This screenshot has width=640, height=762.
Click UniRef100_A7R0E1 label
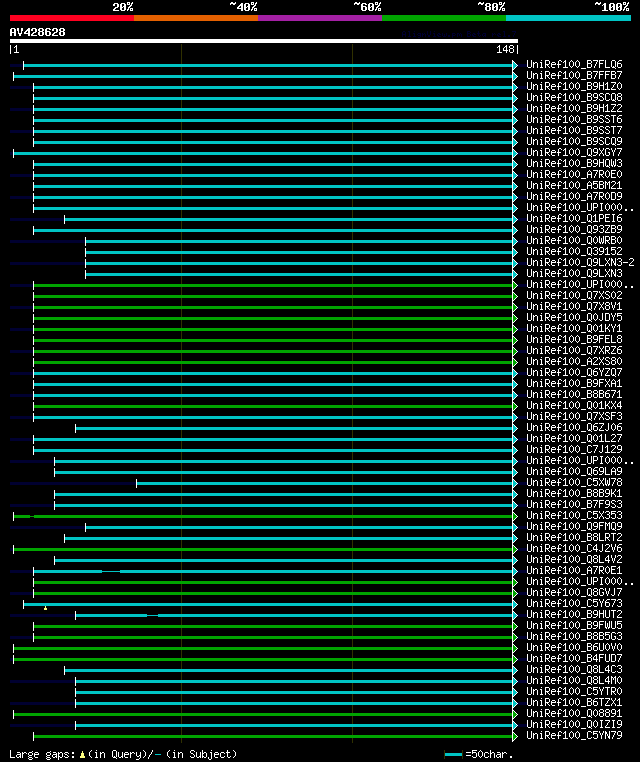tap(574, 571)
